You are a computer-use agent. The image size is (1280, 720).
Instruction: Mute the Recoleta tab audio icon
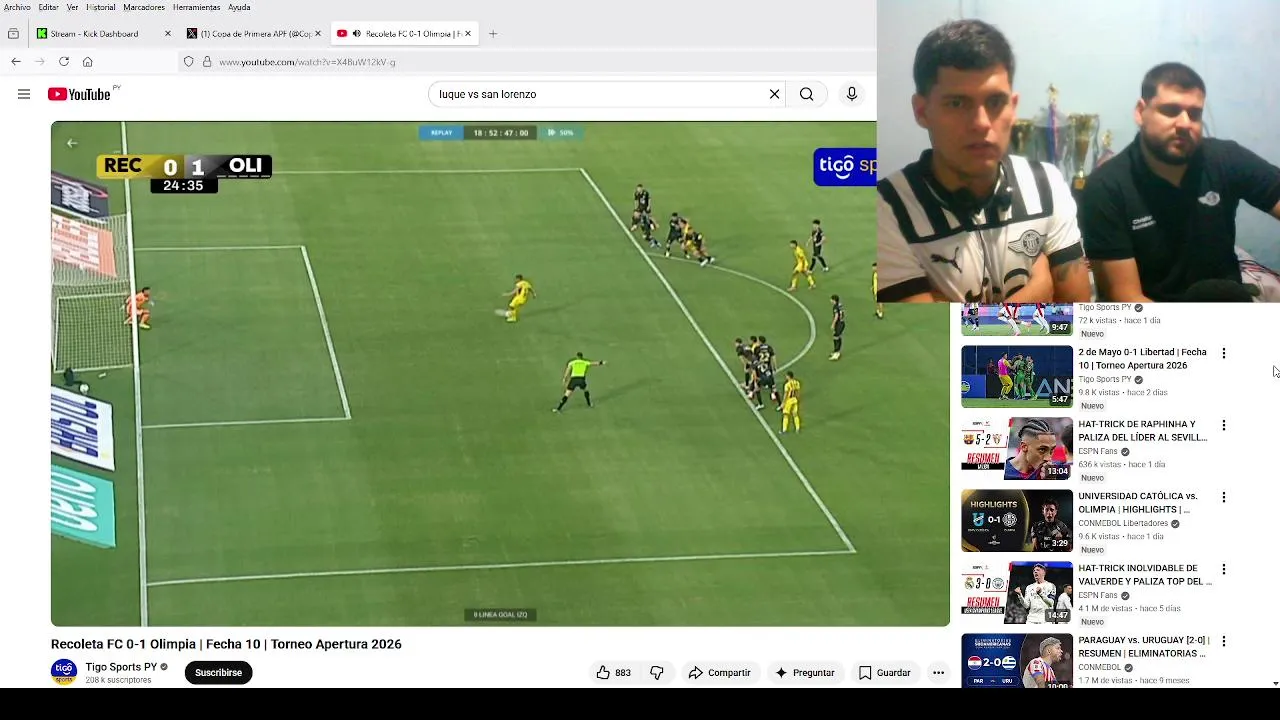356,34
